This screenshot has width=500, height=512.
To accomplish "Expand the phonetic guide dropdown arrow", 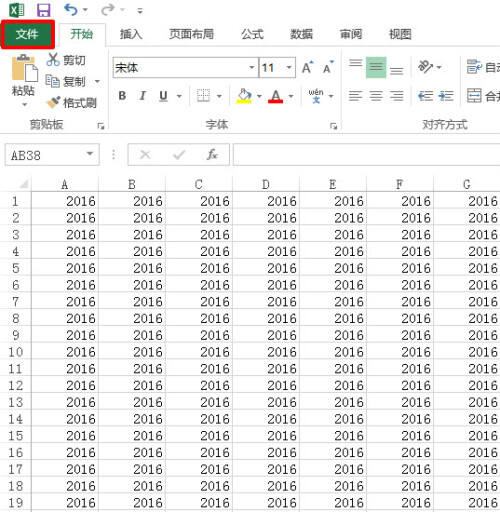I will tap(331, 96).
